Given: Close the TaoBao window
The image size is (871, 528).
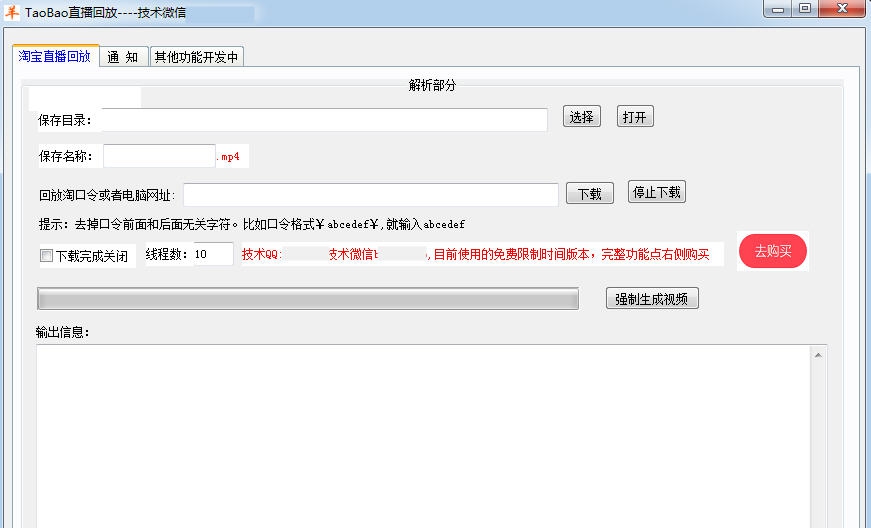Looking at the screenshot, I should coord(842,9).
